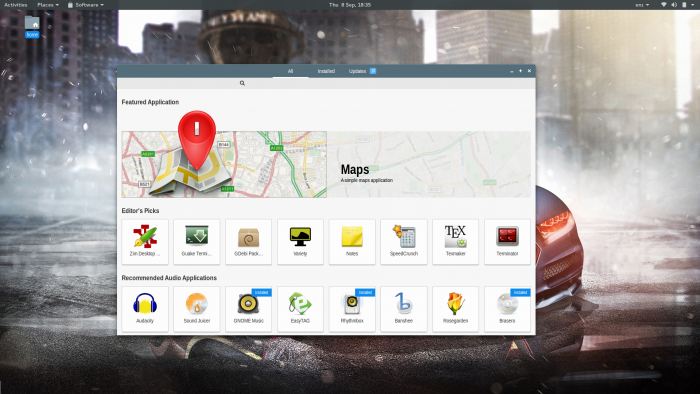This screenshot has height=394, width=700.
Task: Click the Featured Application heading
Action: [x=150, y=102]
